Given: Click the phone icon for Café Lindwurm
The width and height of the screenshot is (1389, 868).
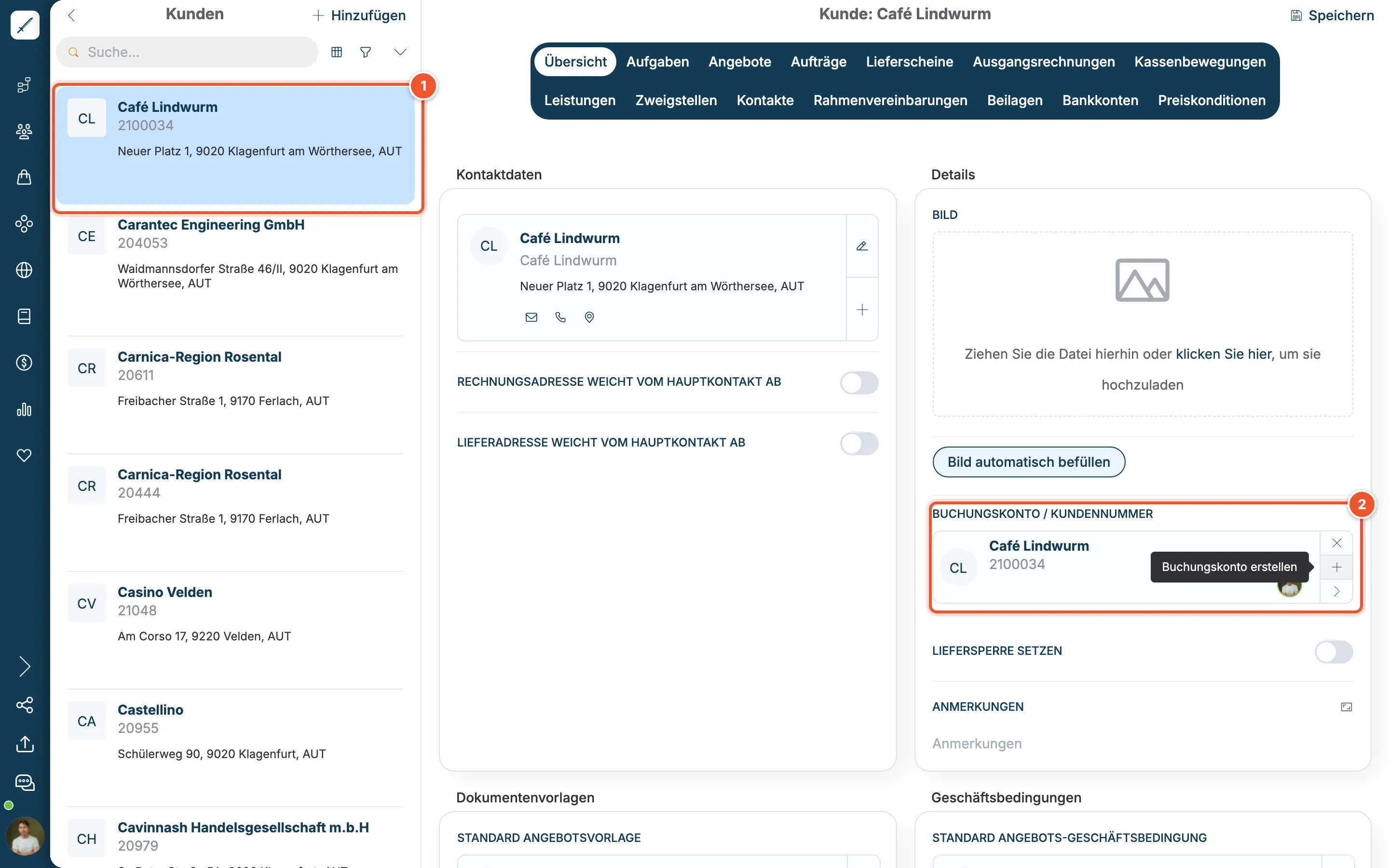Looking at the screenshot, I should [561, 317].
